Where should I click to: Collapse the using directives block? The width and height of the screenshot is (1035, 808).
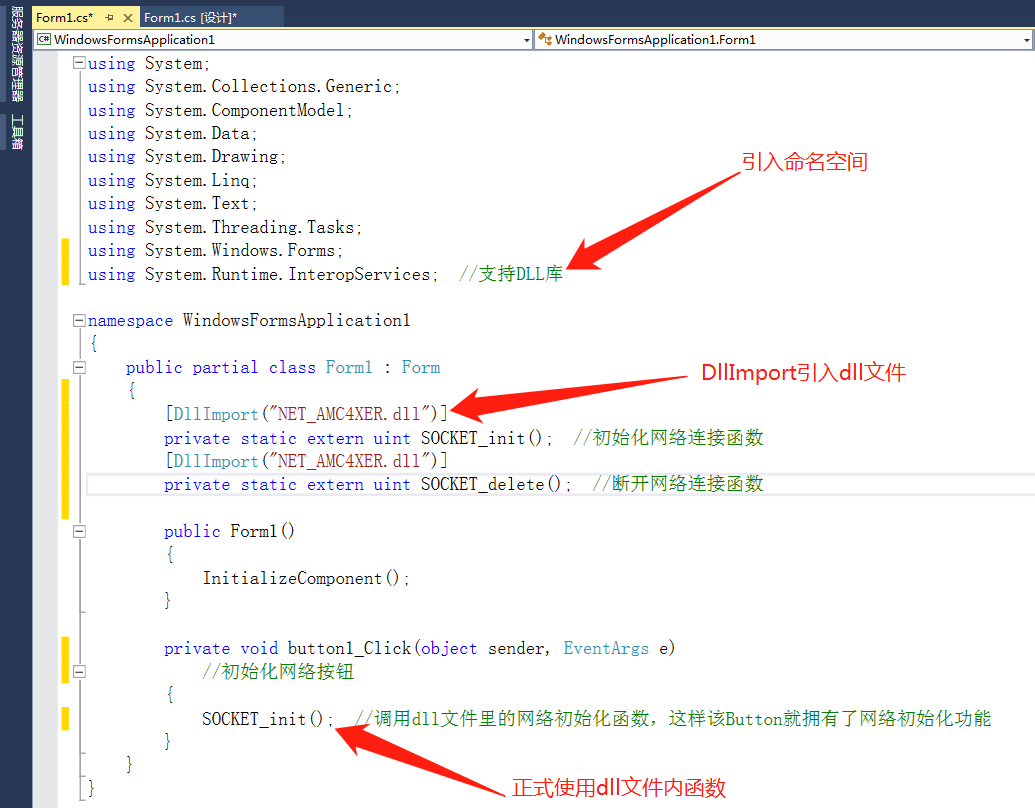pos(79,63)
